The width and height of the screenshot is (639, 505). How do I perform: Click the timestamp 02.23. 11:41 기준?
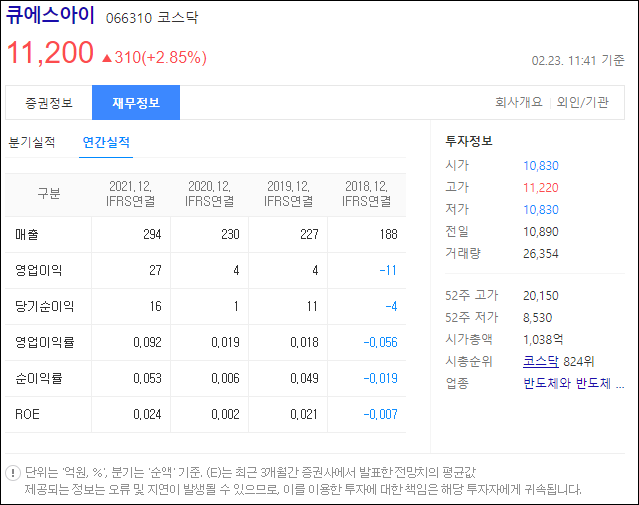[578, 60]
